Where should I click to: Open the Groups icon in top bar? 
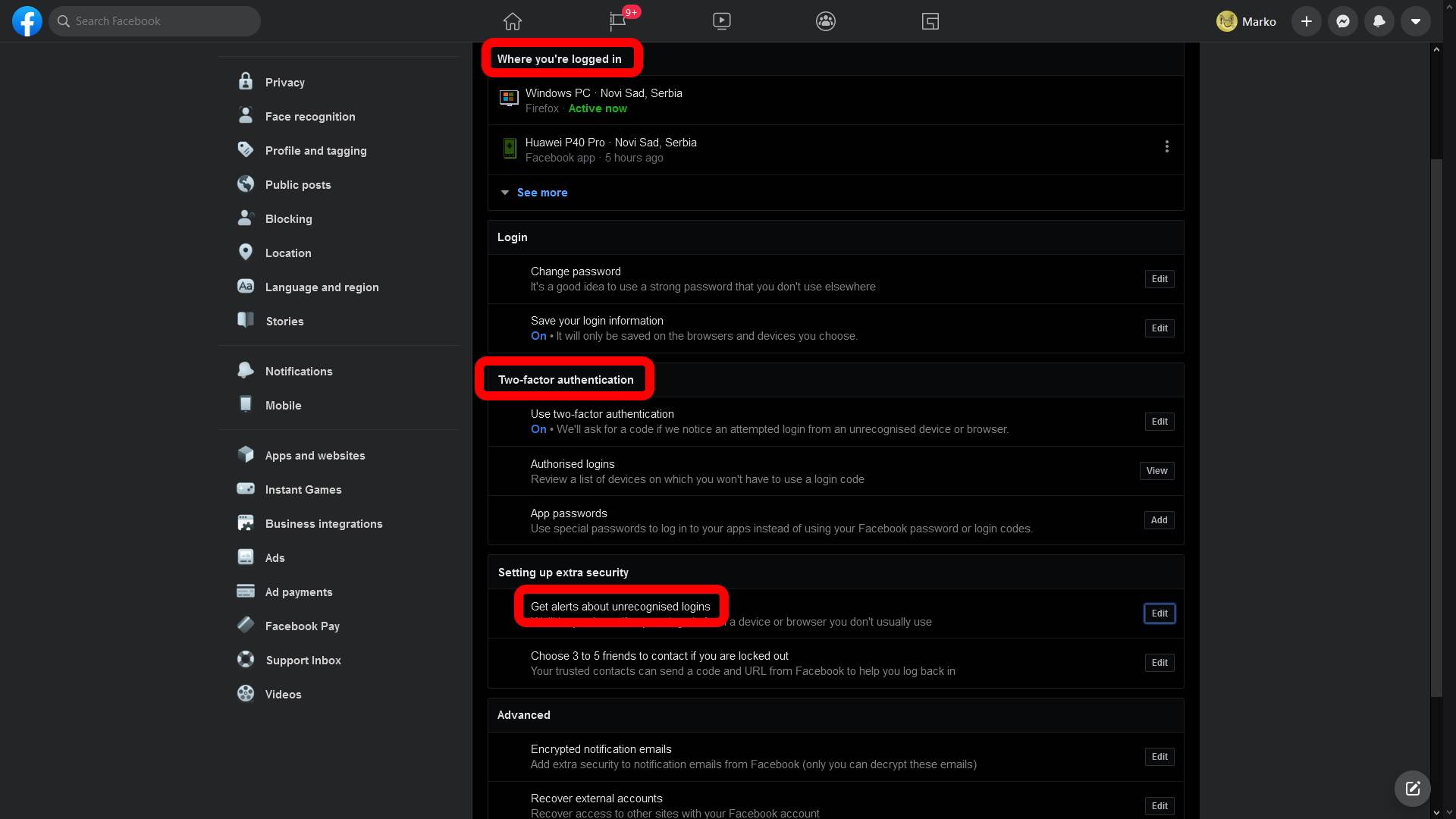tap(826, 21)
